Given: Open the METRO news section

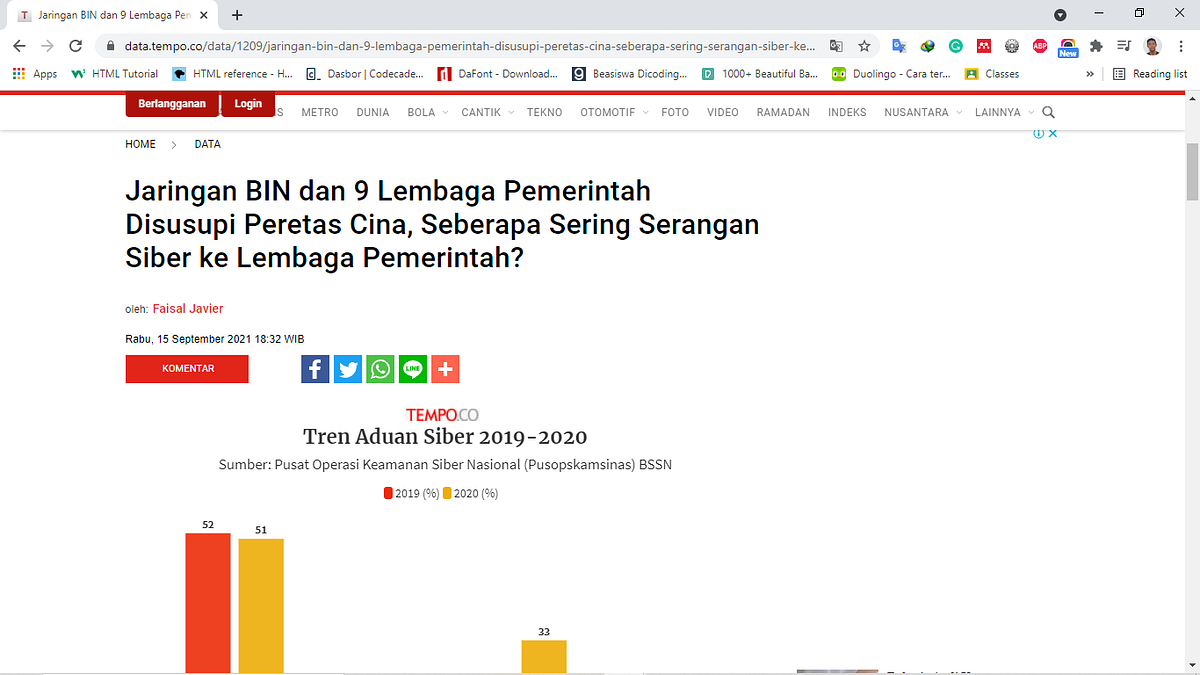Looking at the screenshot, I should tap(319, 112).
